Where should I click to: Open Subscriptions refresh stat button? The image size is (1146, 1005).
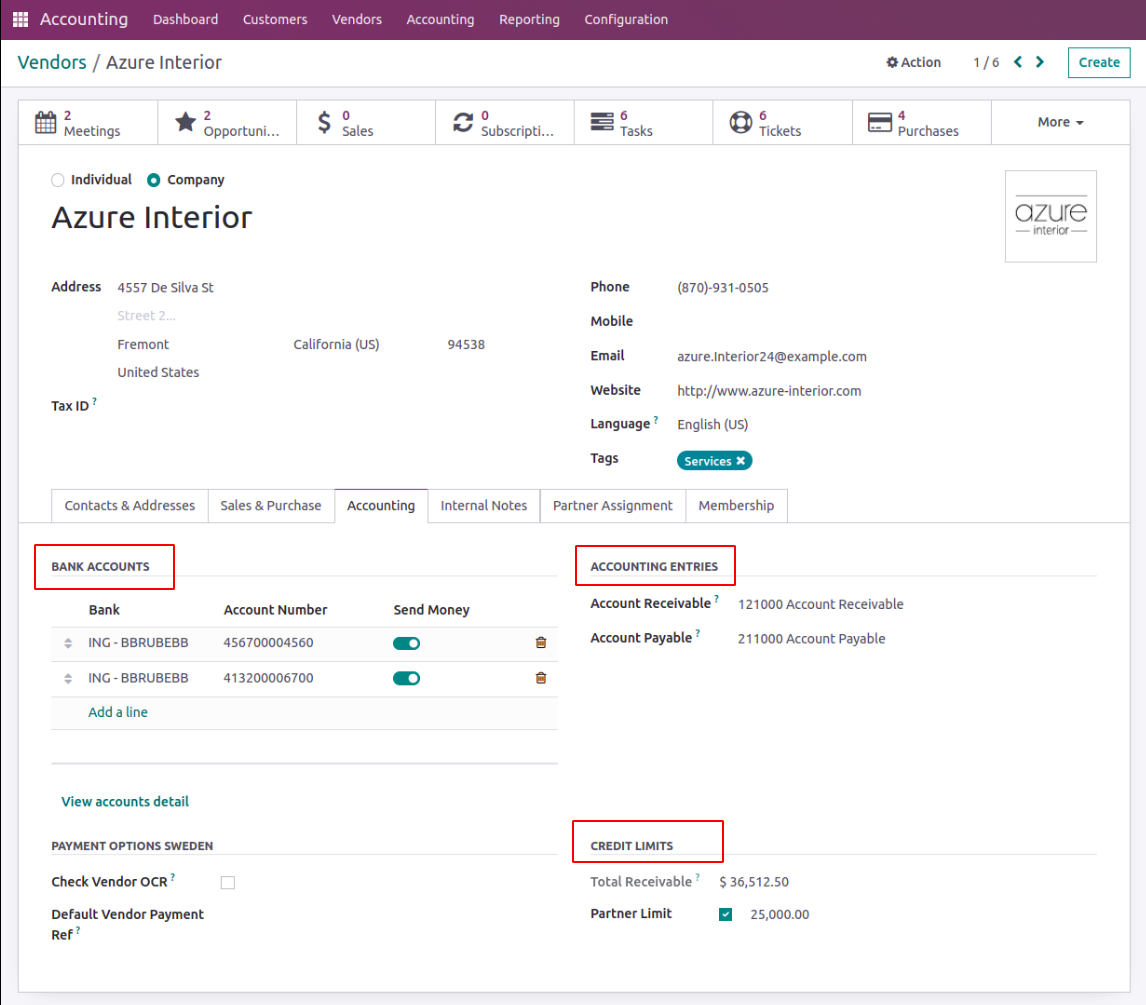click(x=505, y=123)
